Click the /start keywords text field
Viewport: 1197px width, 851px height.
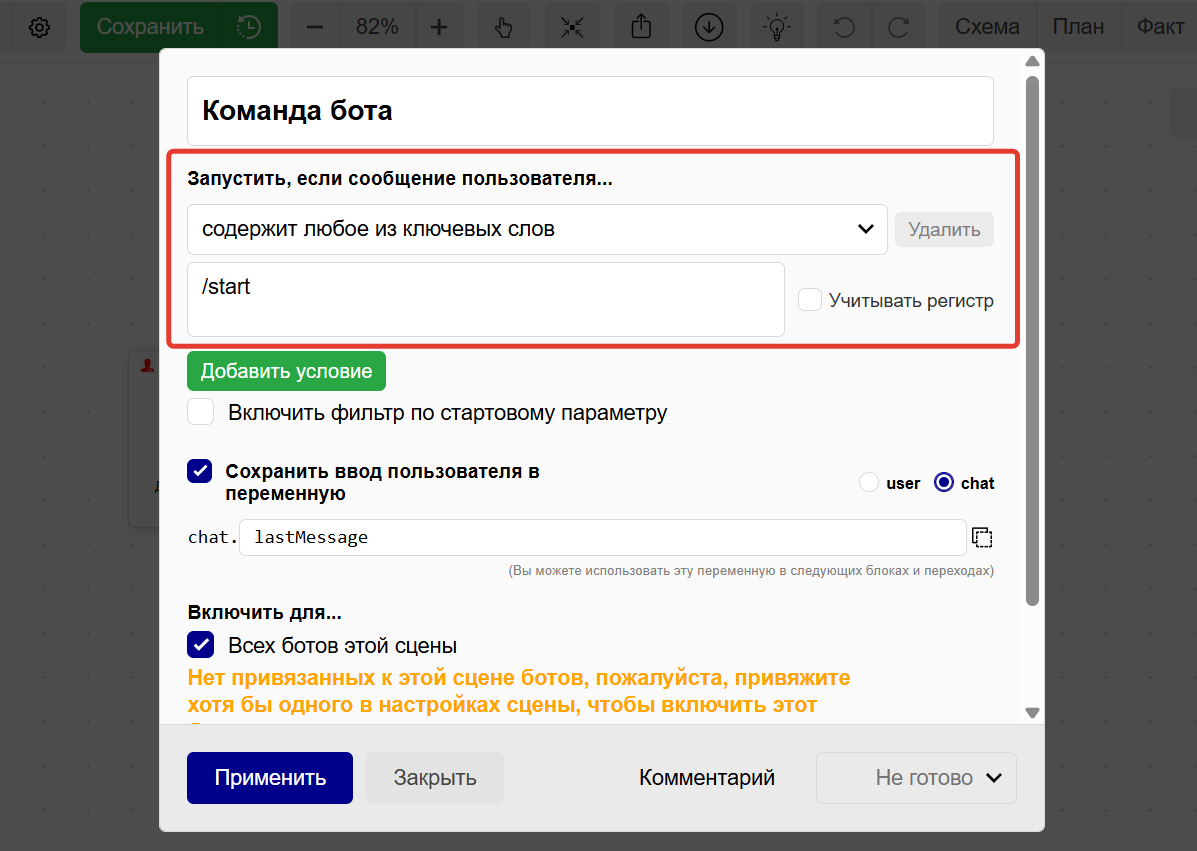tap(486, 299)
